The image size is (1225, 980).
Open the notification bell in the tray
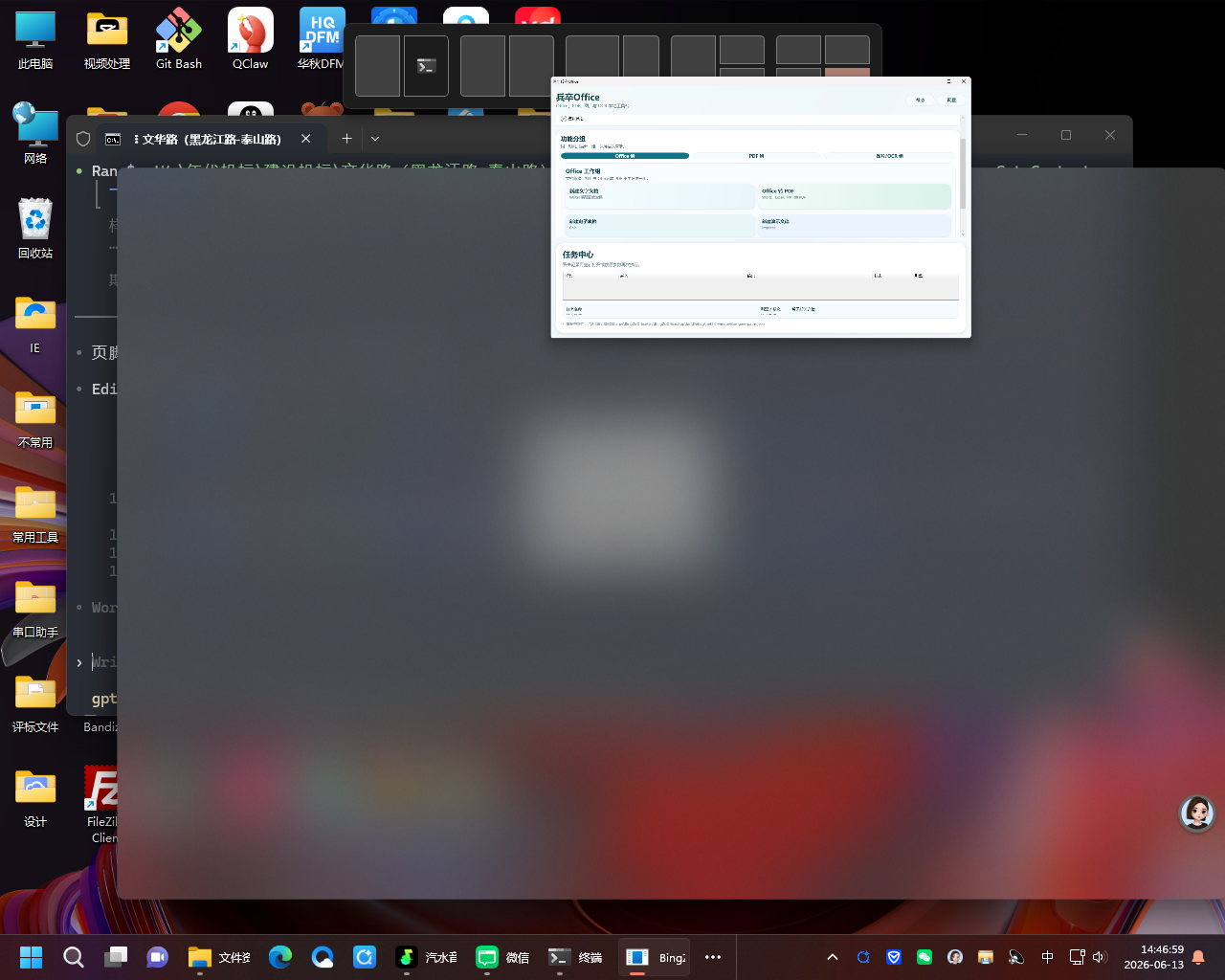[x=1198, y=957]
